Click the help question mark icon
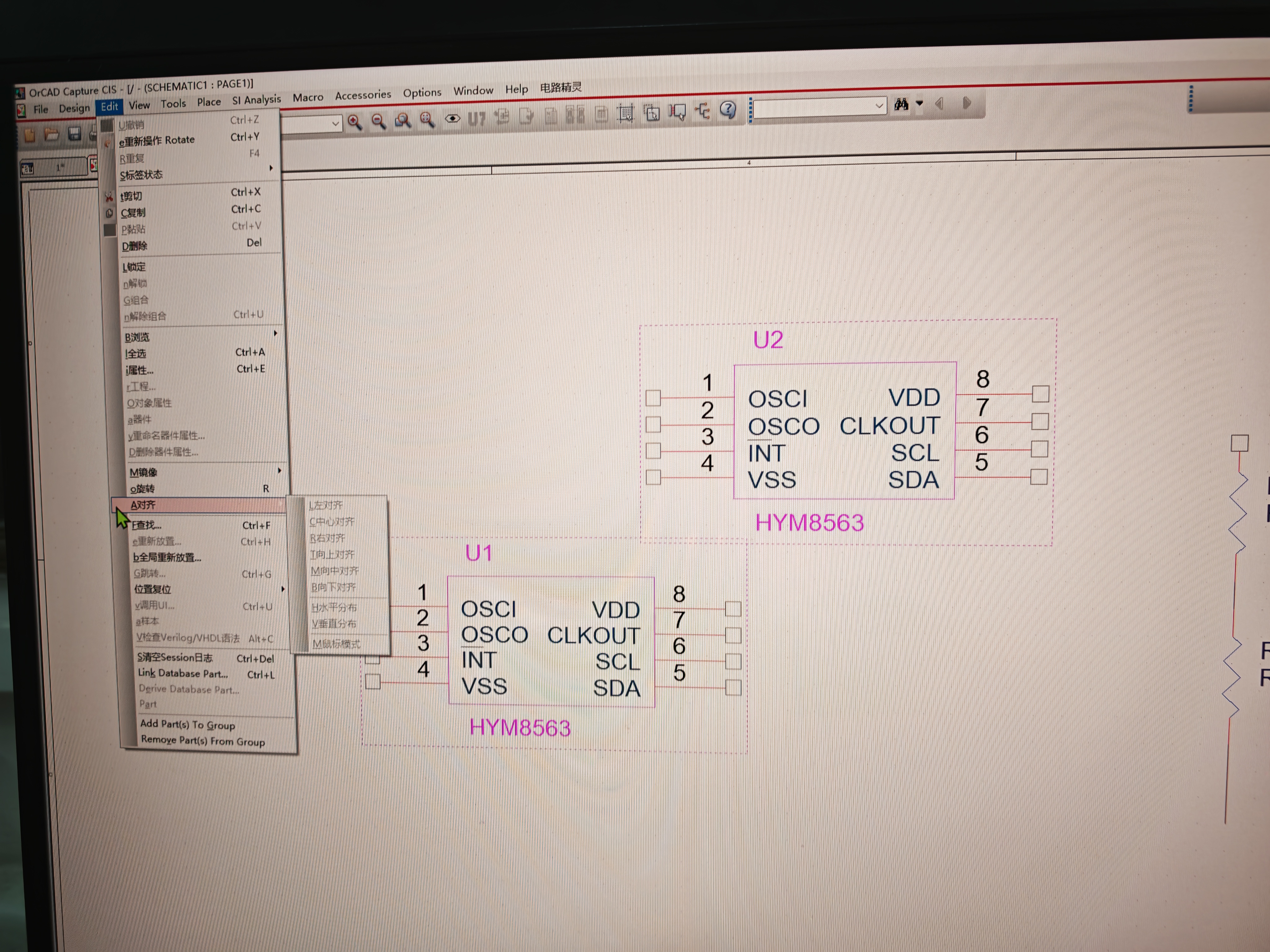The width and height of the screenshot is (1270, 952). click(x=728, y=109)
